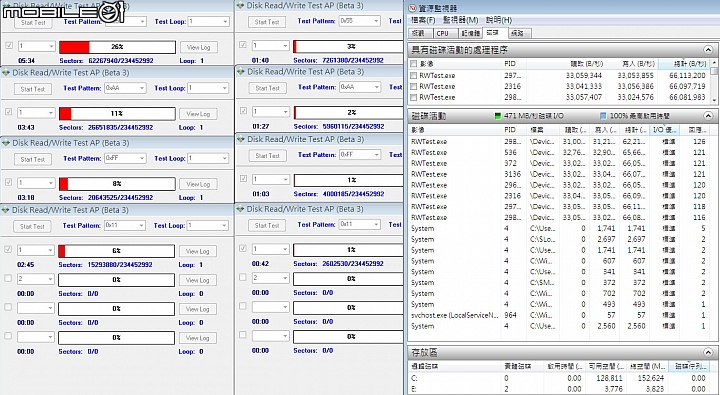Click Start Test in the 0x11 00:42 window
720x395 pixels.
pyautogui.click(x=267, y=226)
